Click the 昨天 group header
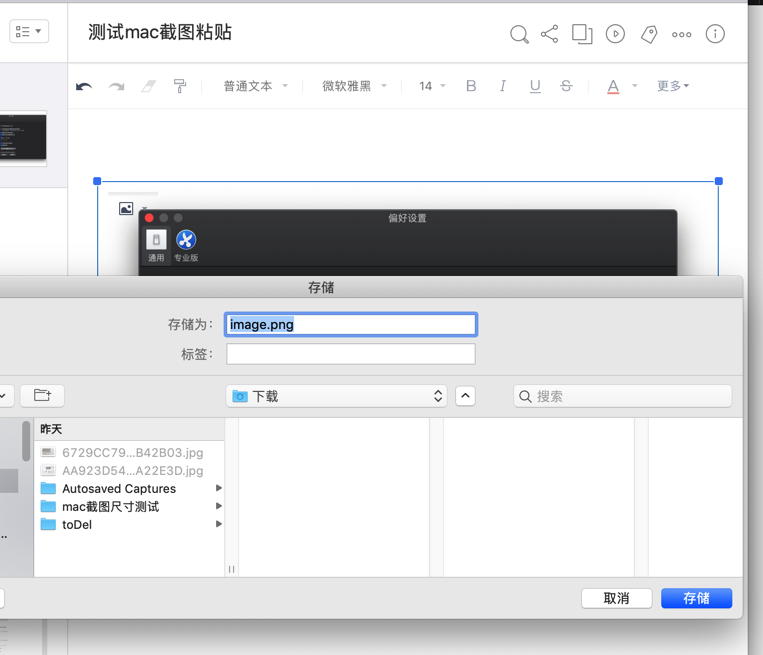 [129, 429]
